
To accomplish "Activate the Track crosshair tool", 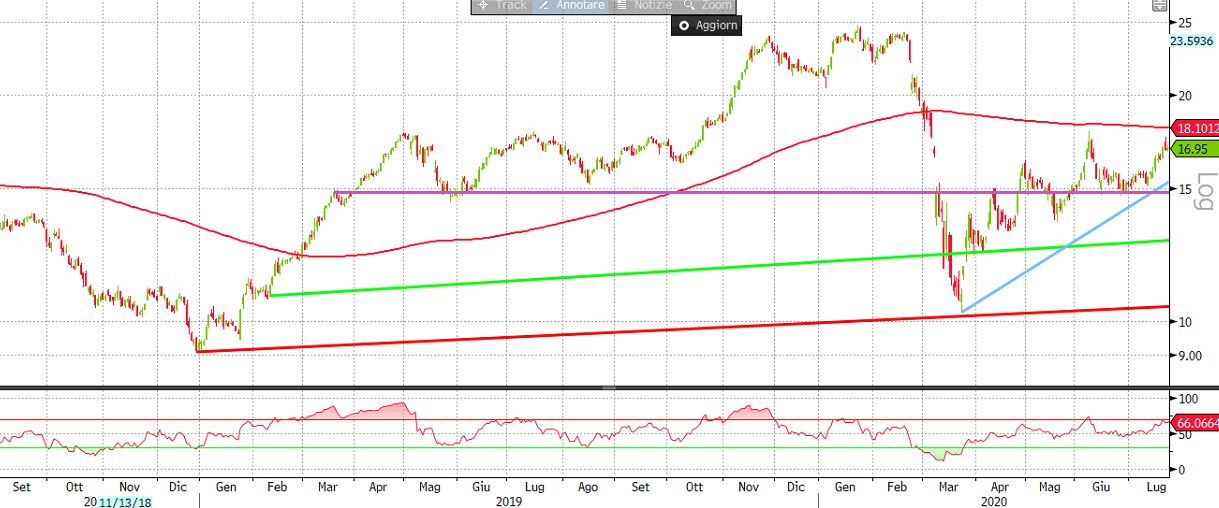I will pos(503,5).
